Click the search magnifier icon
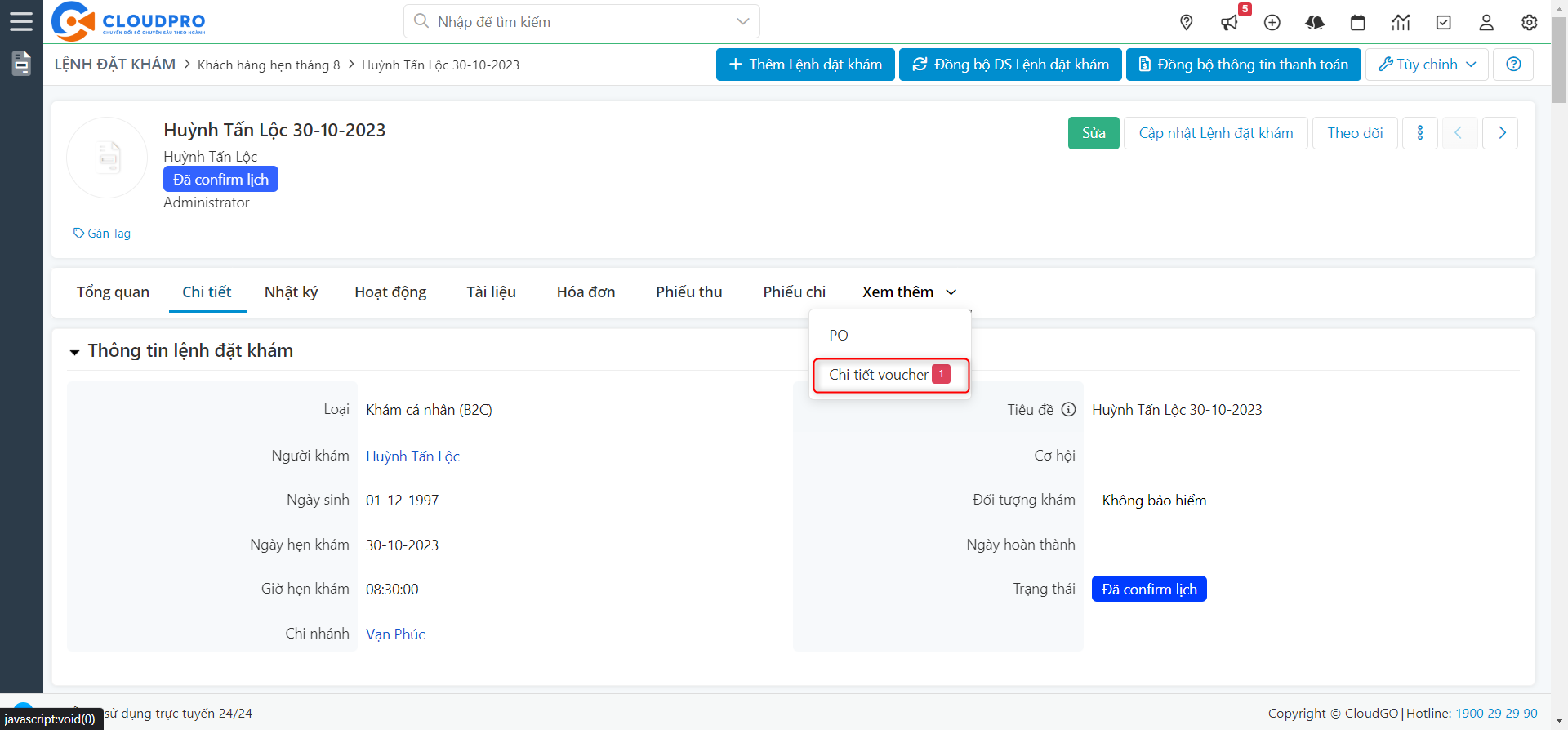This screenshot has height=730, width=1568. [x=421, y=21]
